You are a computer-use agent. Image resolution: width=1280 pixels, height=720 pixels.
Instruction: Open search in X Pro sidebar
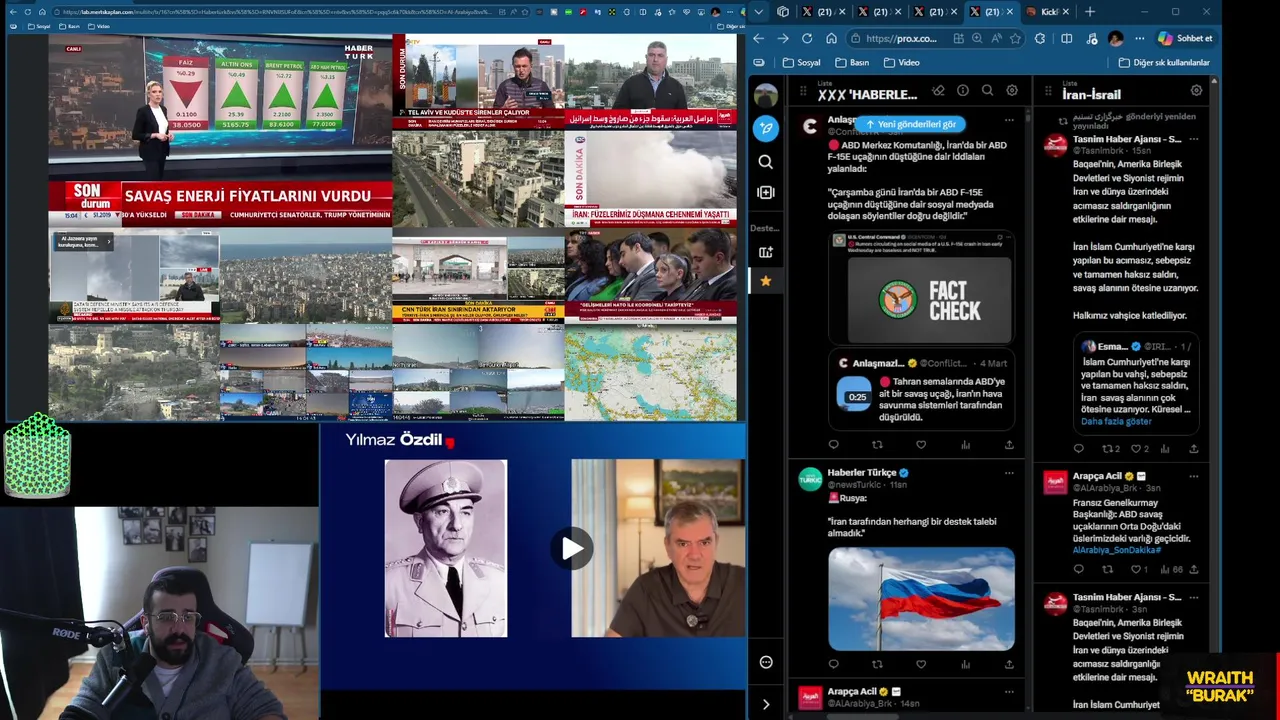pyautogui.click(x=766, y=162)
